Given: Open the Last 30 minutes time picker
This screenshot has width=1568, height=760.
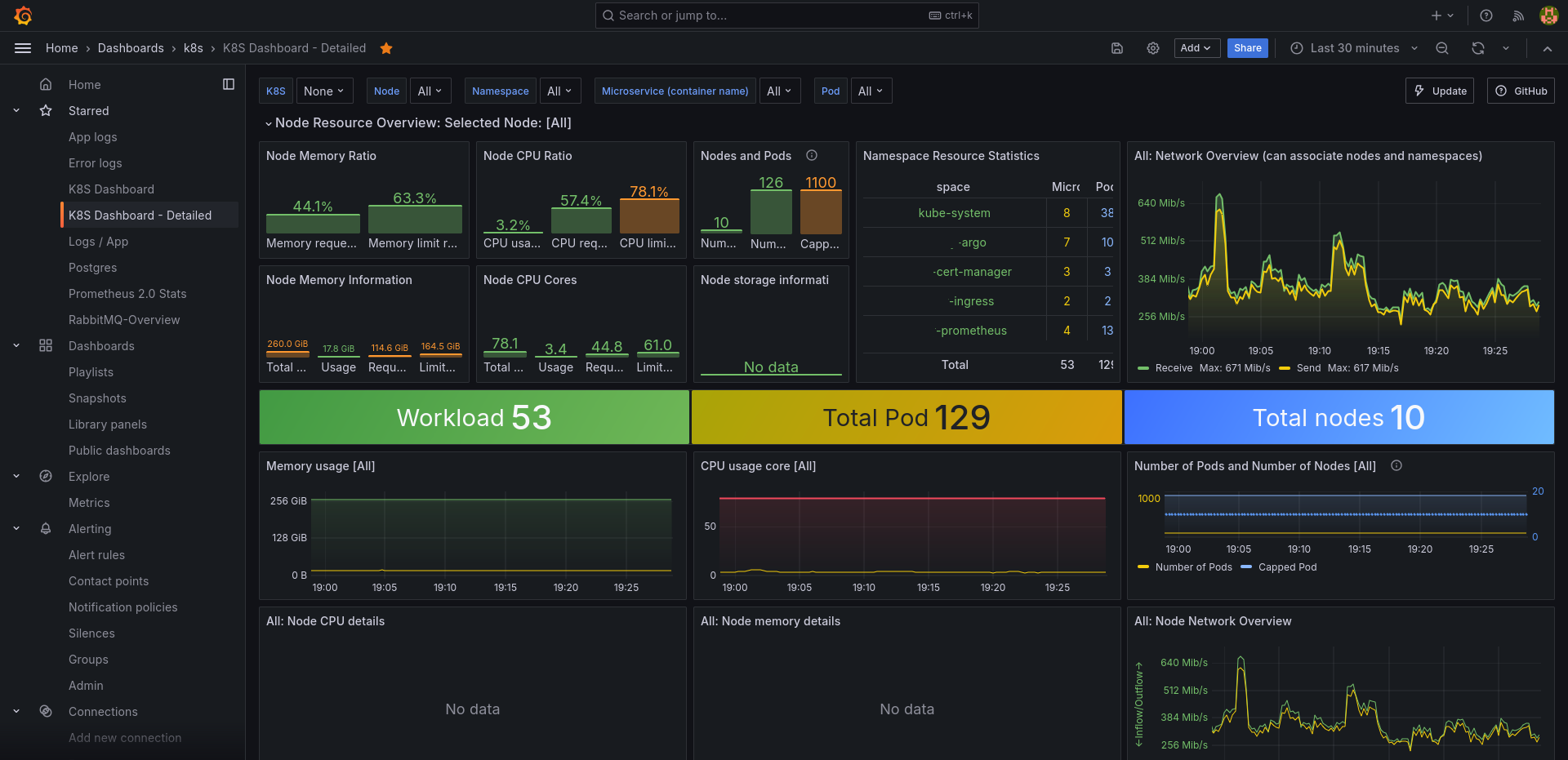Looking at the screenshot, I should pos(1354,48).
